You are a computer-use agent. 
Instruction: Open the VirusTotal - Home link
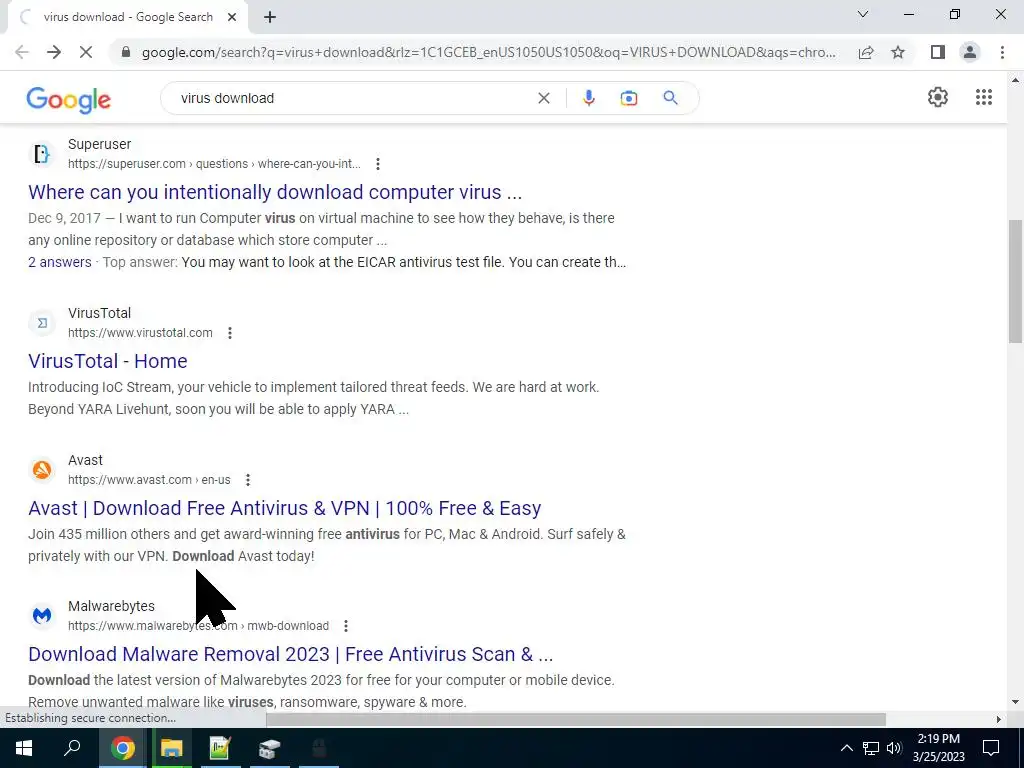coord(108,361)
